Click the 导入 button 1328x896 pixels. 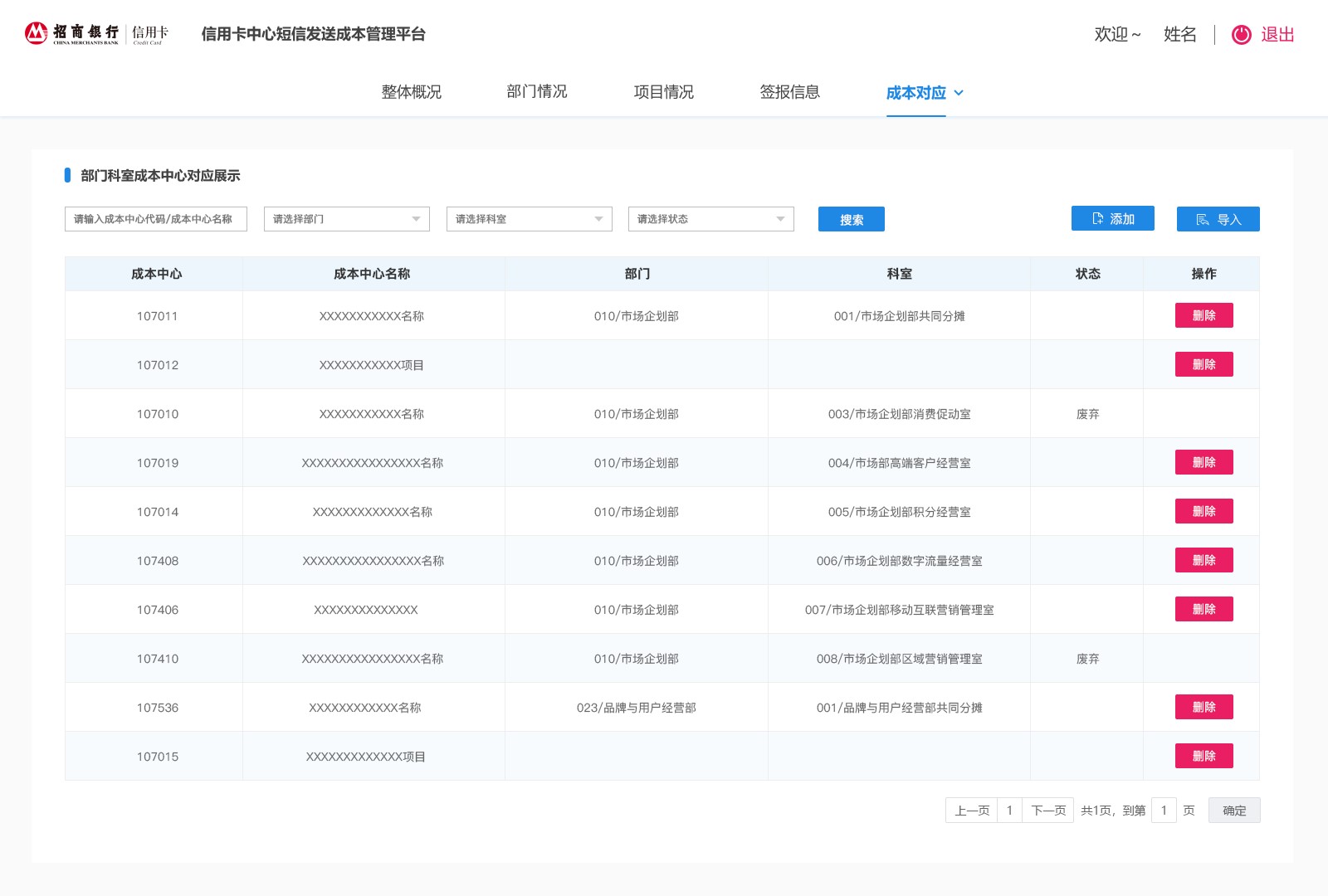click(1218, 219)
